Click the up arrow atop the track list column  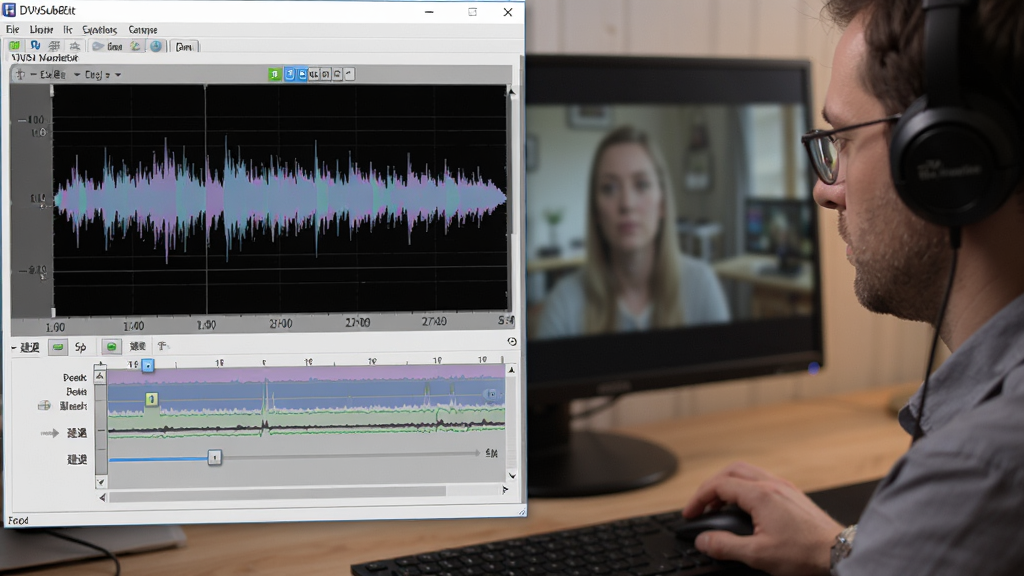click(x=100, y=376)
